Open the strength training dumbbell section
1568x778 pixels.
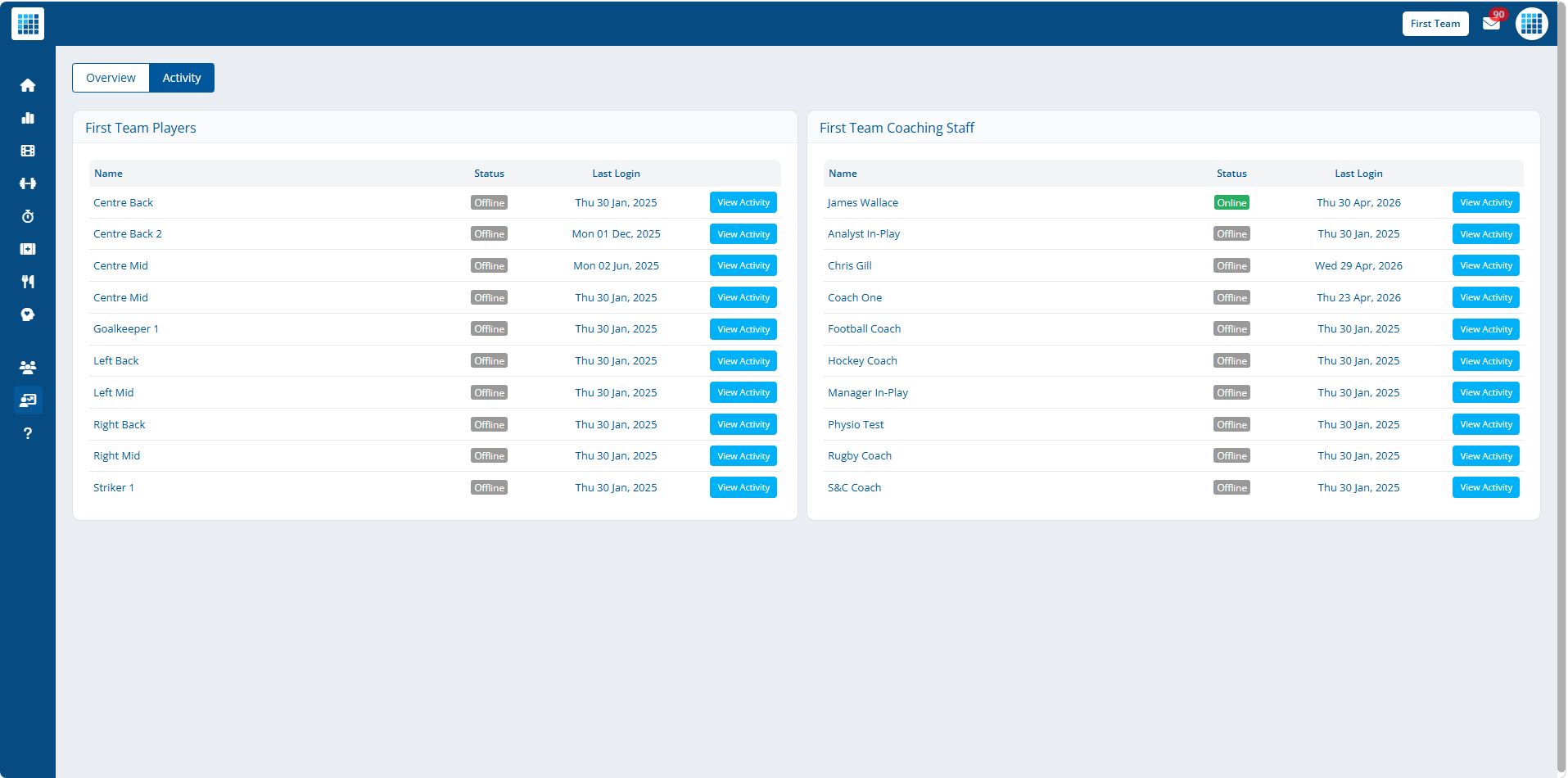pyautogui.click(x=28, y=183)
